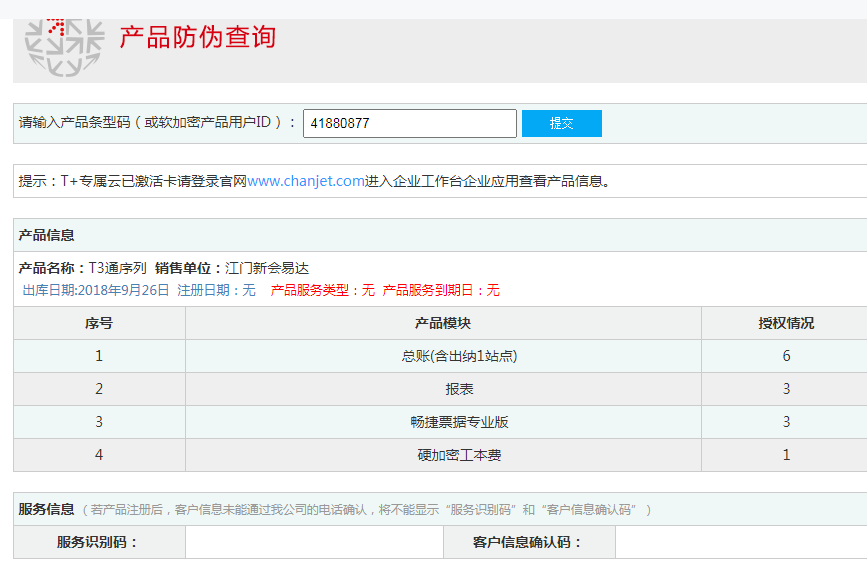The width and height of the screenshot is (867, 570).
Task: Click 出库日期:2018年9月26日 text
Action: tap(96, 290)
